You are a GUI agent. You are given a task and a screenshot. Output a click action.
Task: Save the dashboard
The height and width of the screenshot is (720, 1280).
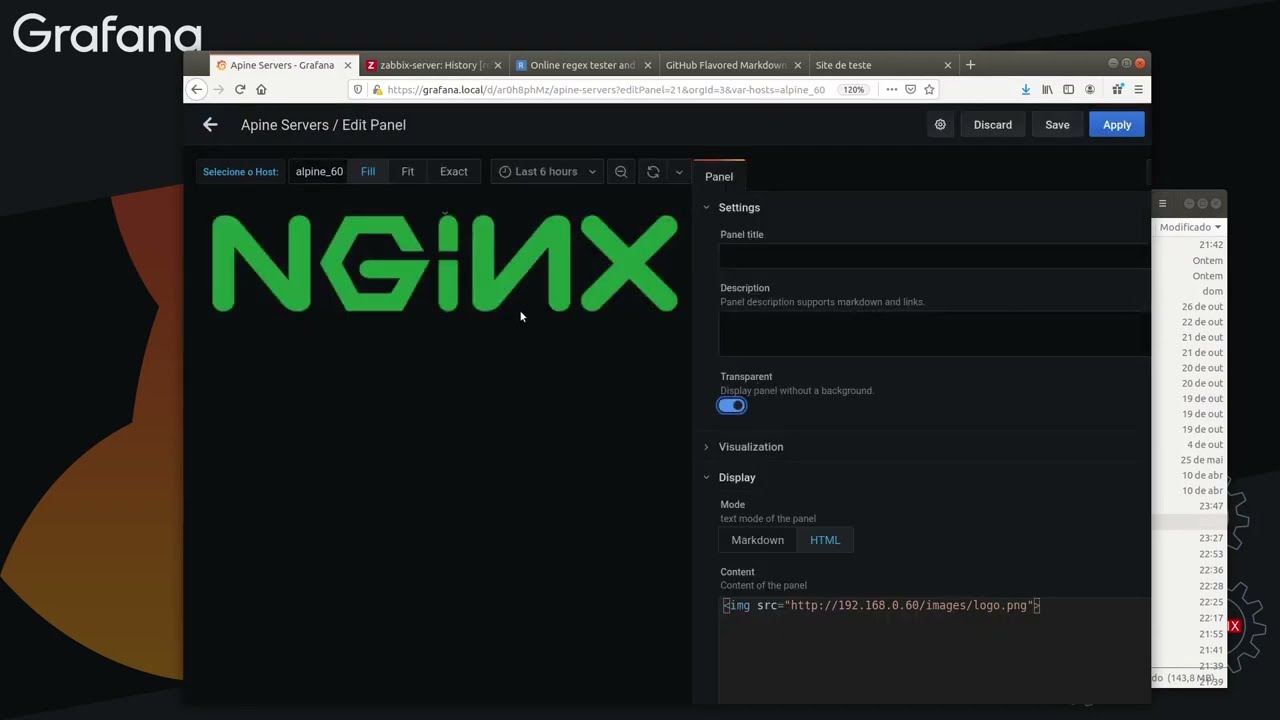1057,125
